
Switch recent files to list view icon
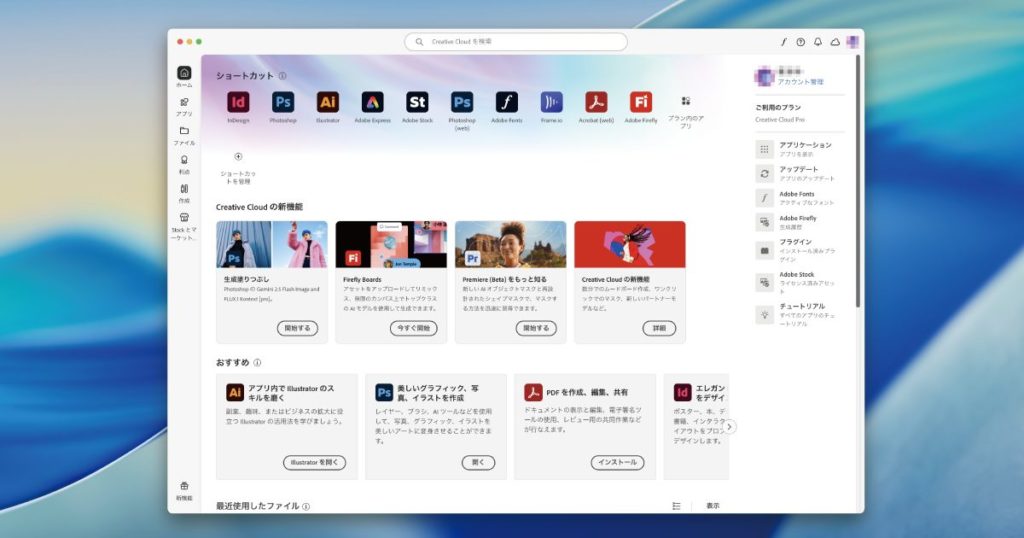pos(677,506)
